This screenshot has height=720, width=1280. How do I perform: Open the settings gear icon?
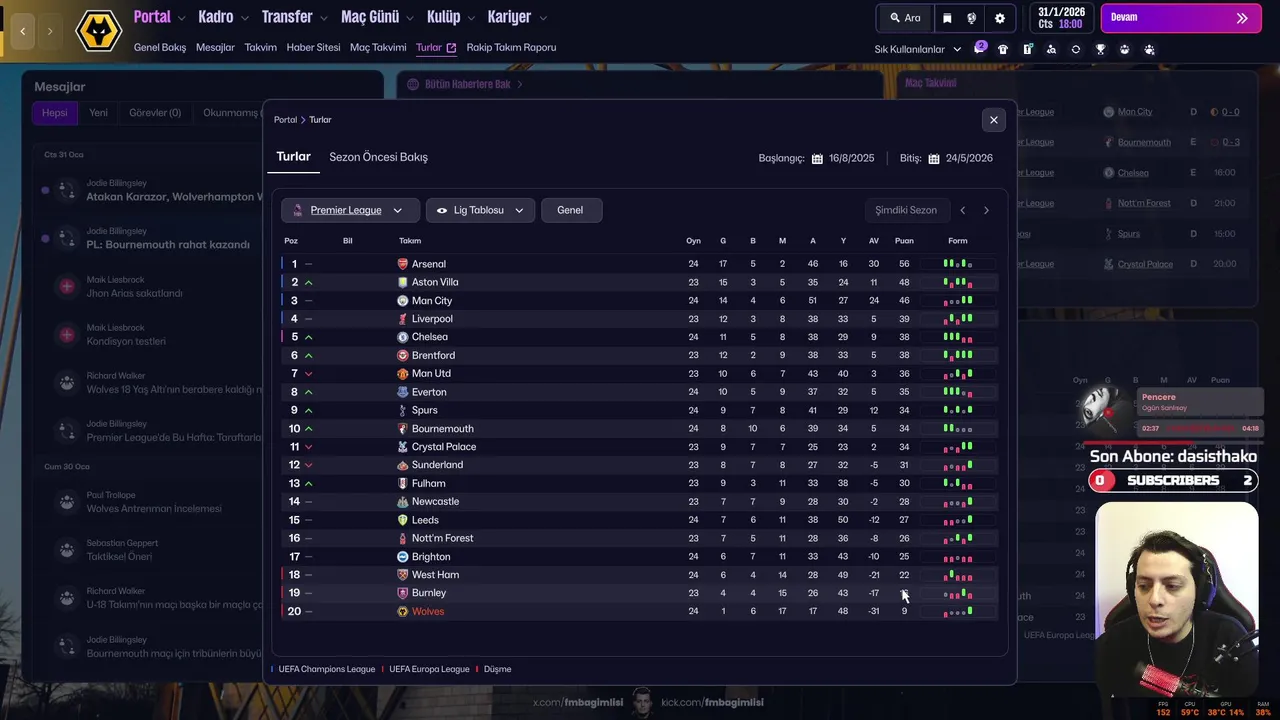point(999,18)
